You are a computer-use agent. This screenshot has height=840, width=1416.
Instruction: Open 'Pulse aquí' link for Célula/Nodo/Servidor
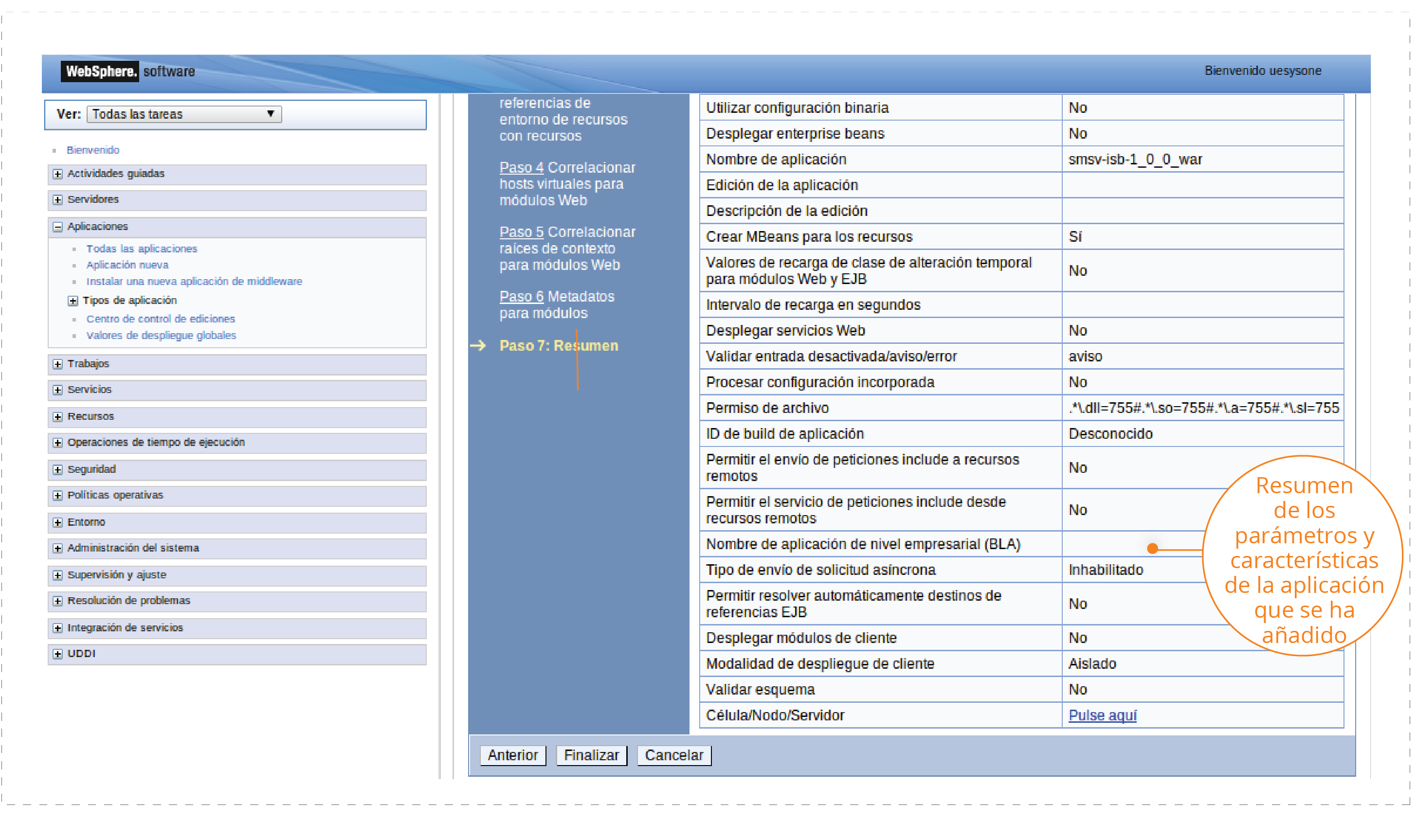click(1103, 716)
